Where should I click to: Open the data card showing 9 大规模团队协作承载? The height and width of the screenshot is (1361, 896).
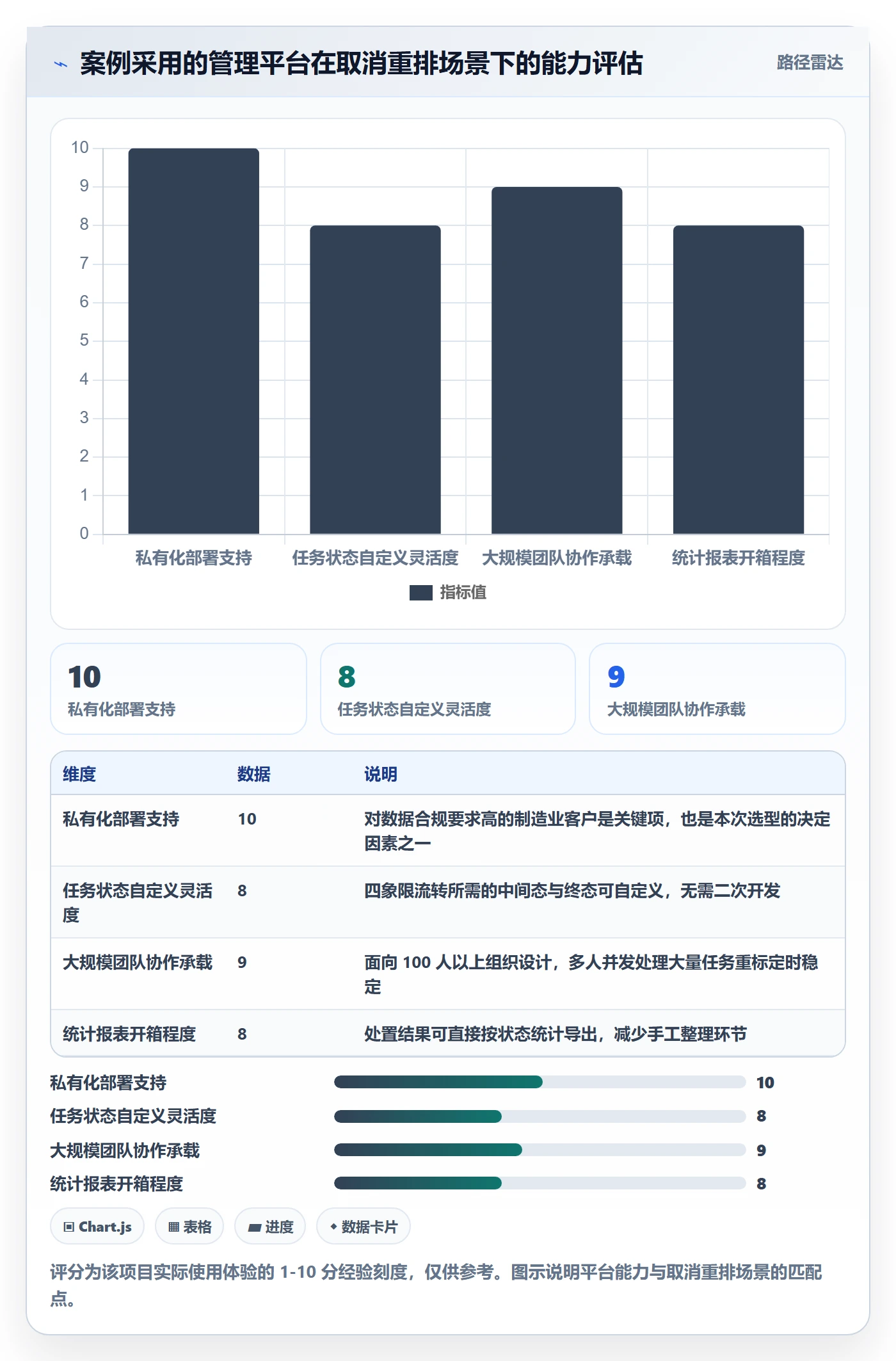[717, 689]
